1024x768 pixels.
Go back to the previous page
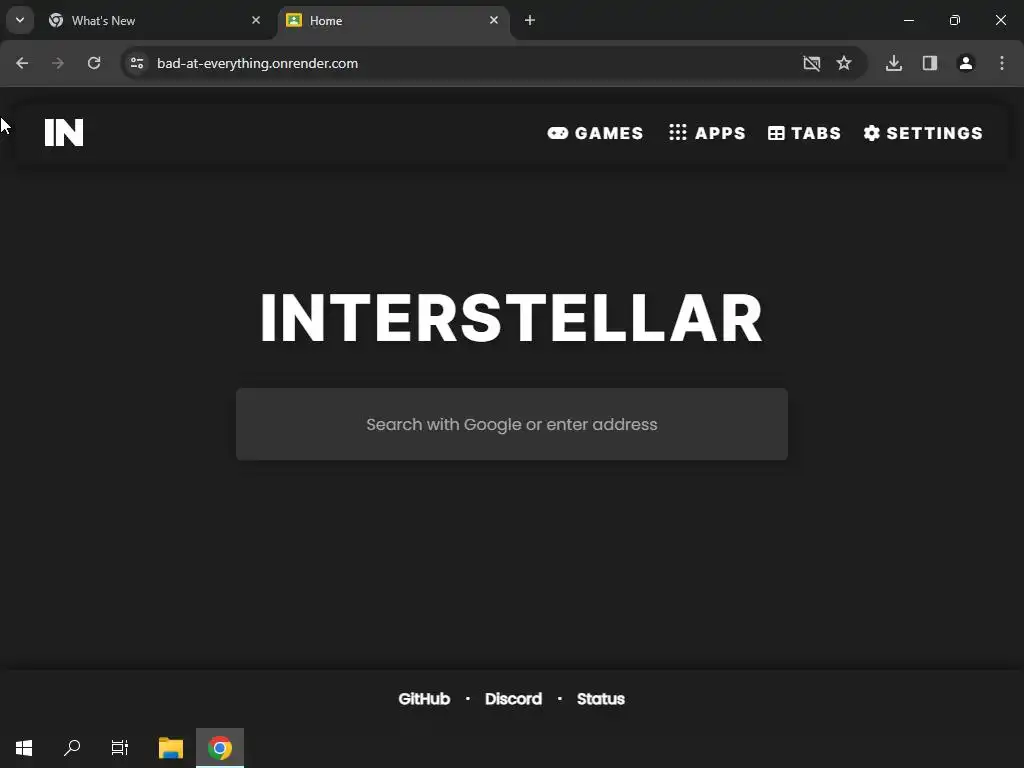pyautogui.click(x=22, y=63)
